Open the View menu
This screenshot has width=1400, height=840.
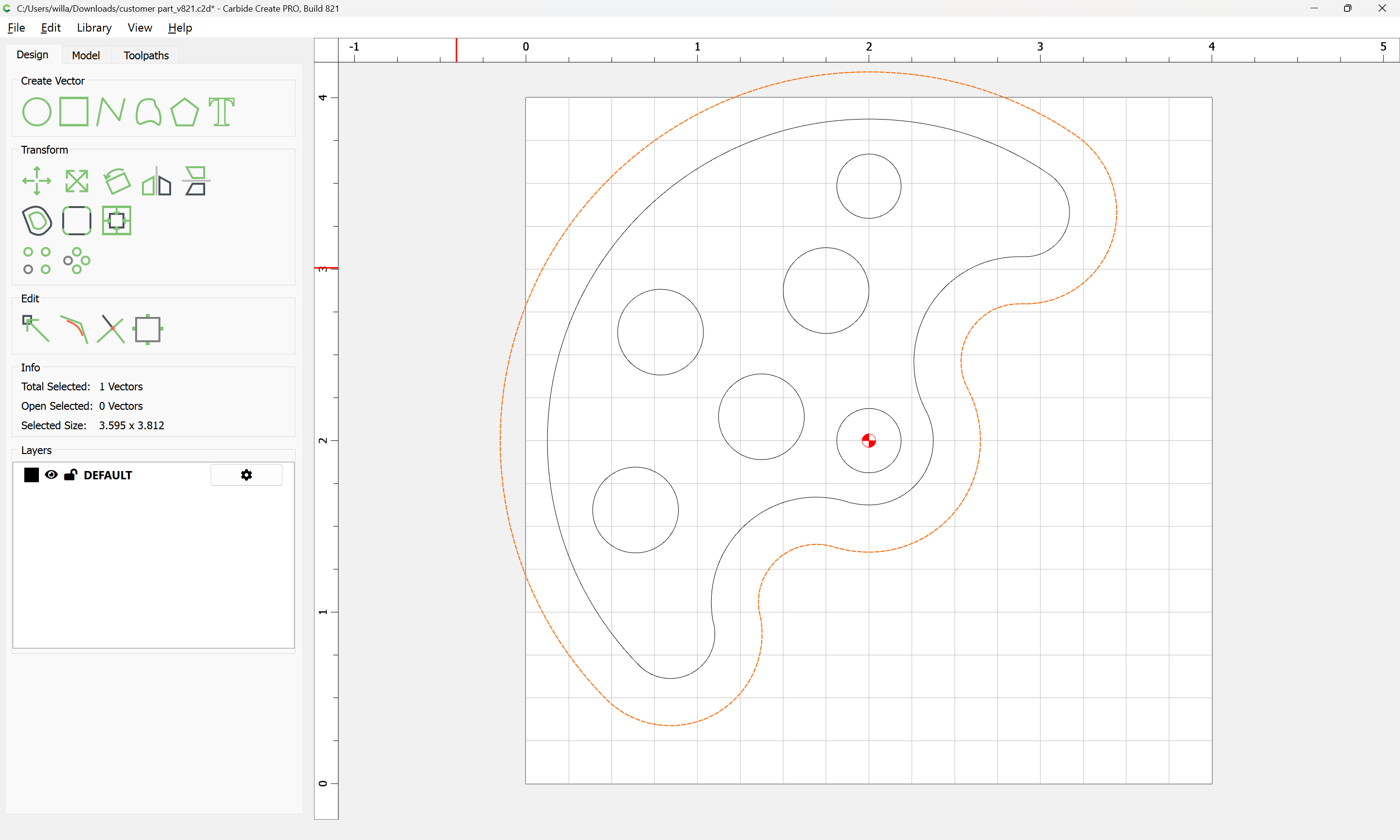[139, 28]
